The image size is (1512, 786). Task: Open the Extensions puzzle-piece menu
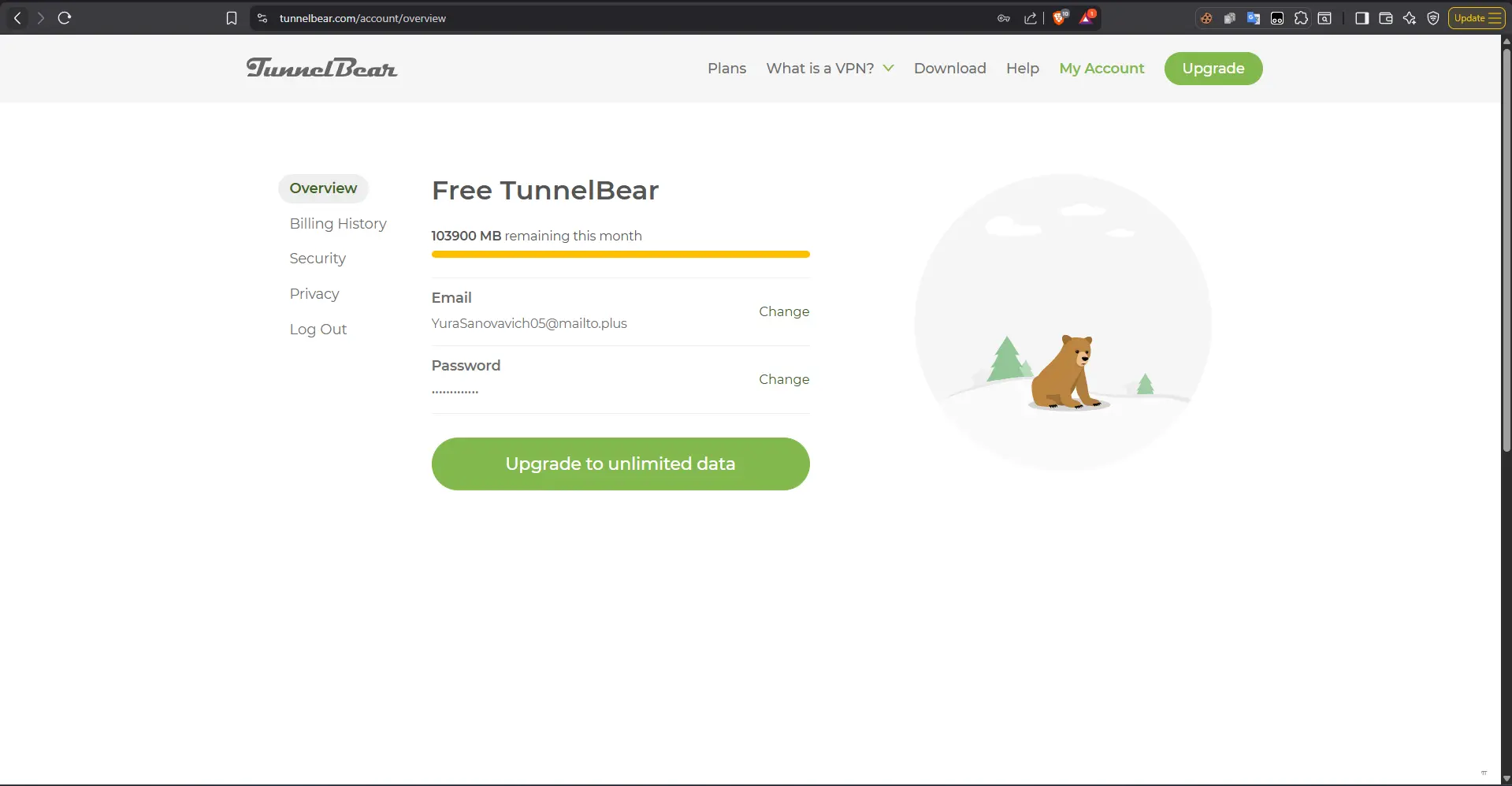point(1301,18)
